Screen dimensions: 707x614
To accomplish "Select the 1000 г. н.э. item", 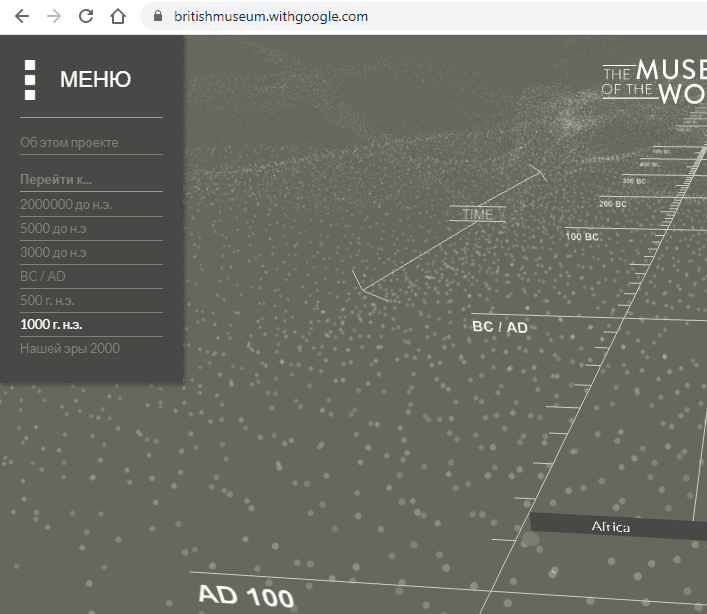I will 51,325.
